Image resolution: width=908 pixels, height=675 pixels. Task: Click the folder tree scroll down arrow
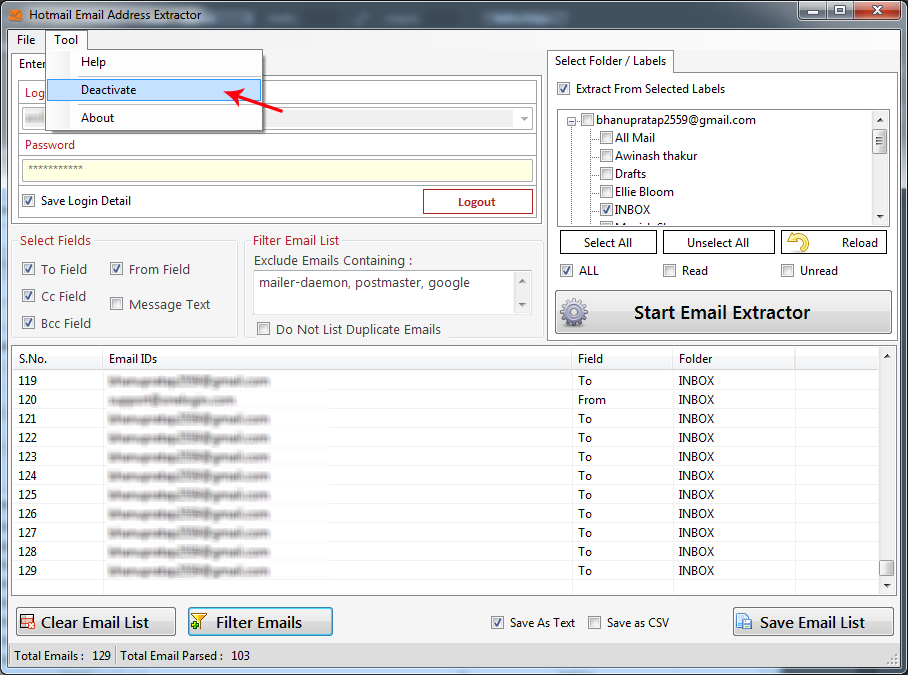(x=880, y=217)
